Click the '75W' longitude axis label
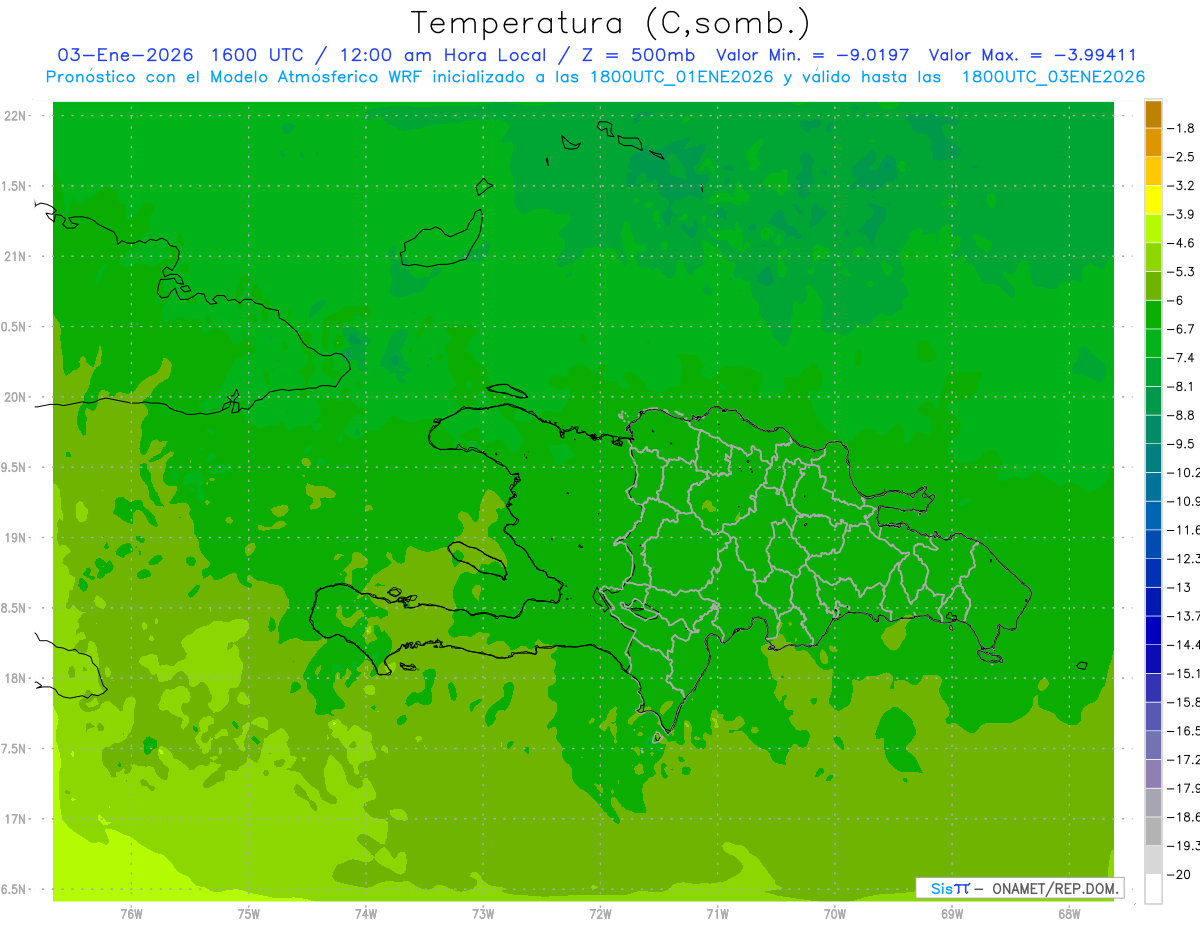Screen dimensions: 1200x927 pyautogui.click(x=249, y=914)
